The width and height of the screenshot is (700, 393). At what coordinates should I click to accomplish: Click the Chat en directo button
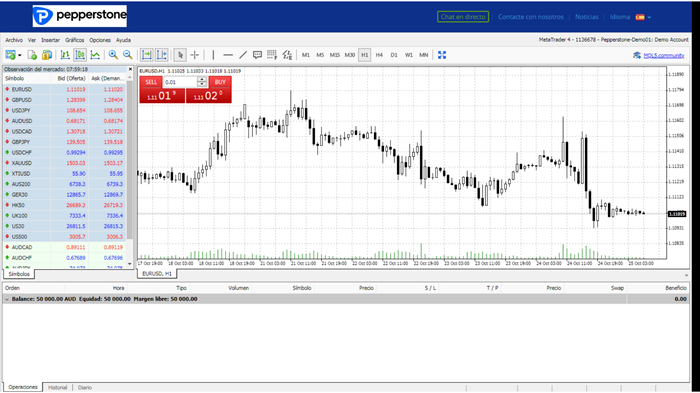pyautogui.click(x=463, y=17)
